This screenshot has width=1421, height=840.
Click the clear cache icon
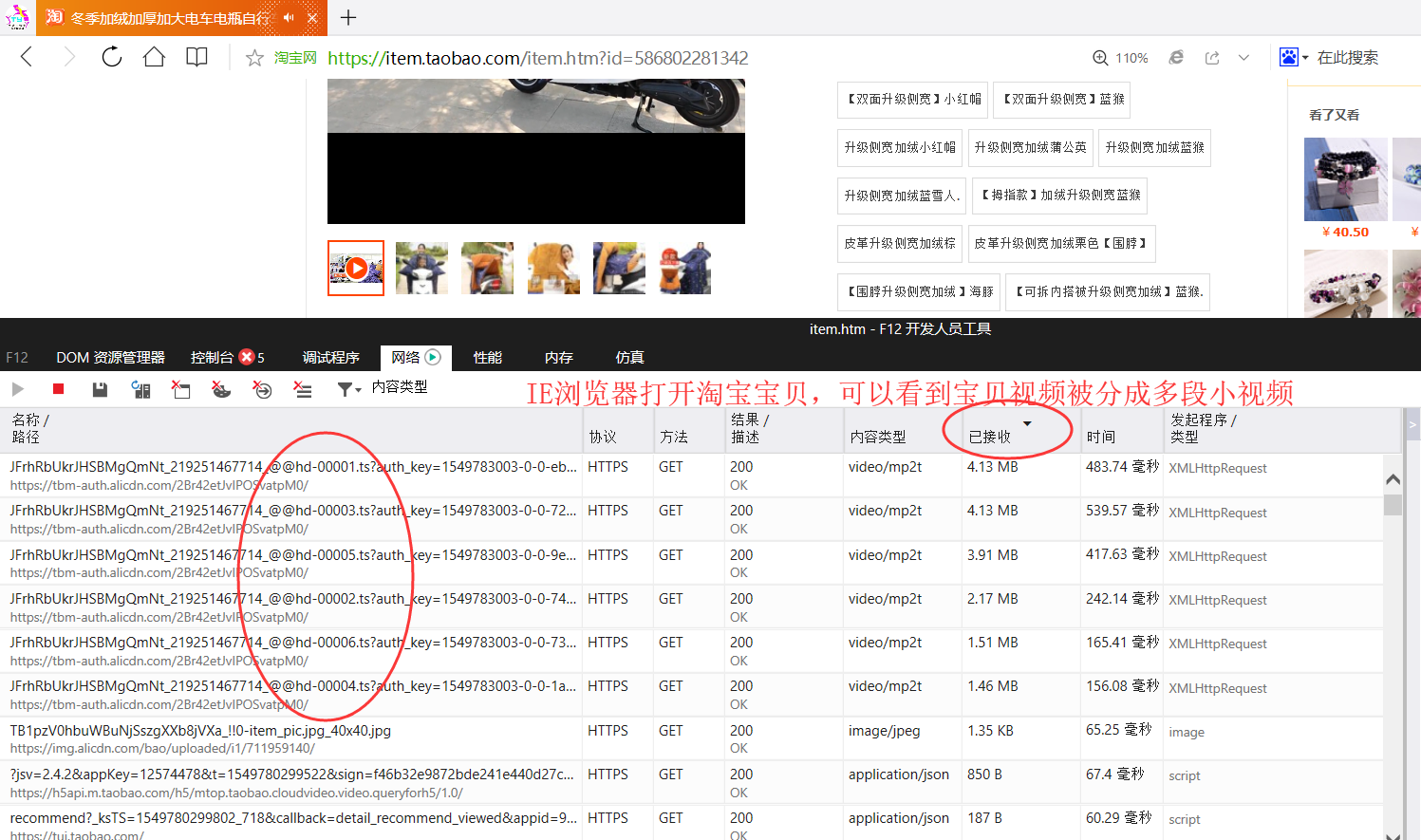click(181, 389)
